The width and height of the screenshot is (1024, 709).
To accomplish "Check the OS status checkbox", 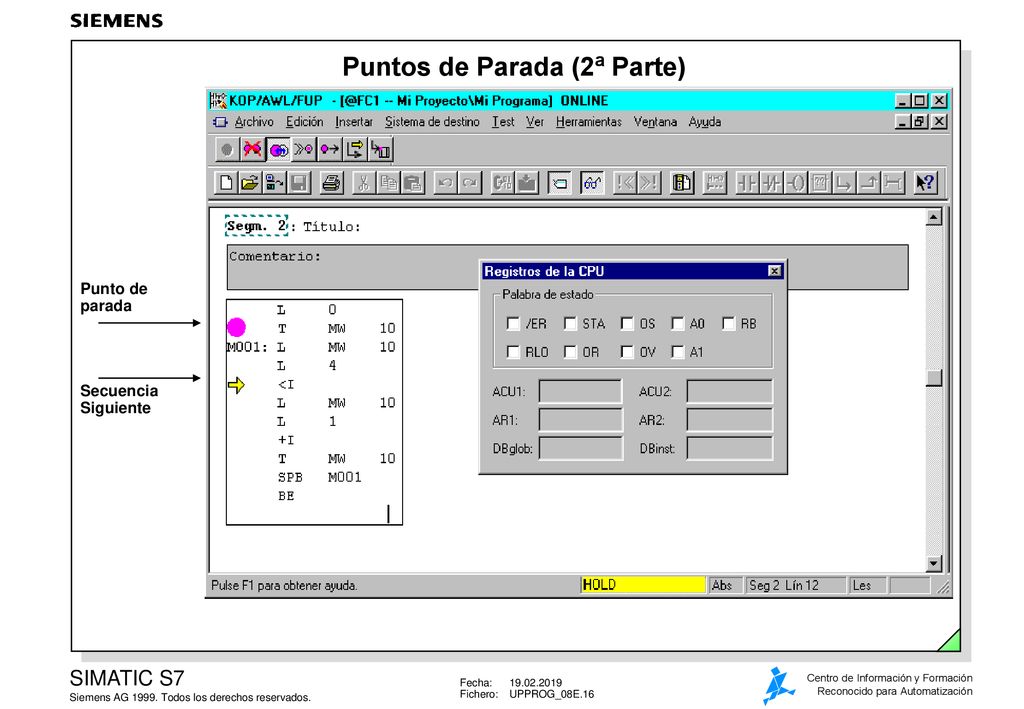I will [x=627, y=324].
